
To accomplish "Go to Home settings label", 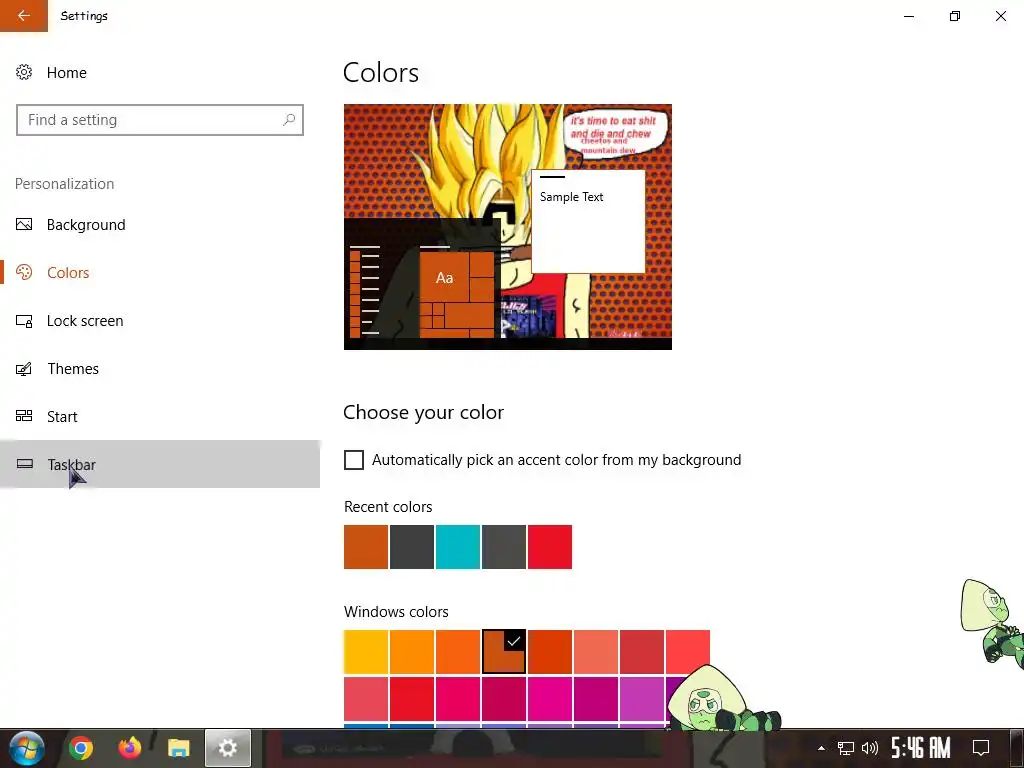I will (x=67, y=72).
